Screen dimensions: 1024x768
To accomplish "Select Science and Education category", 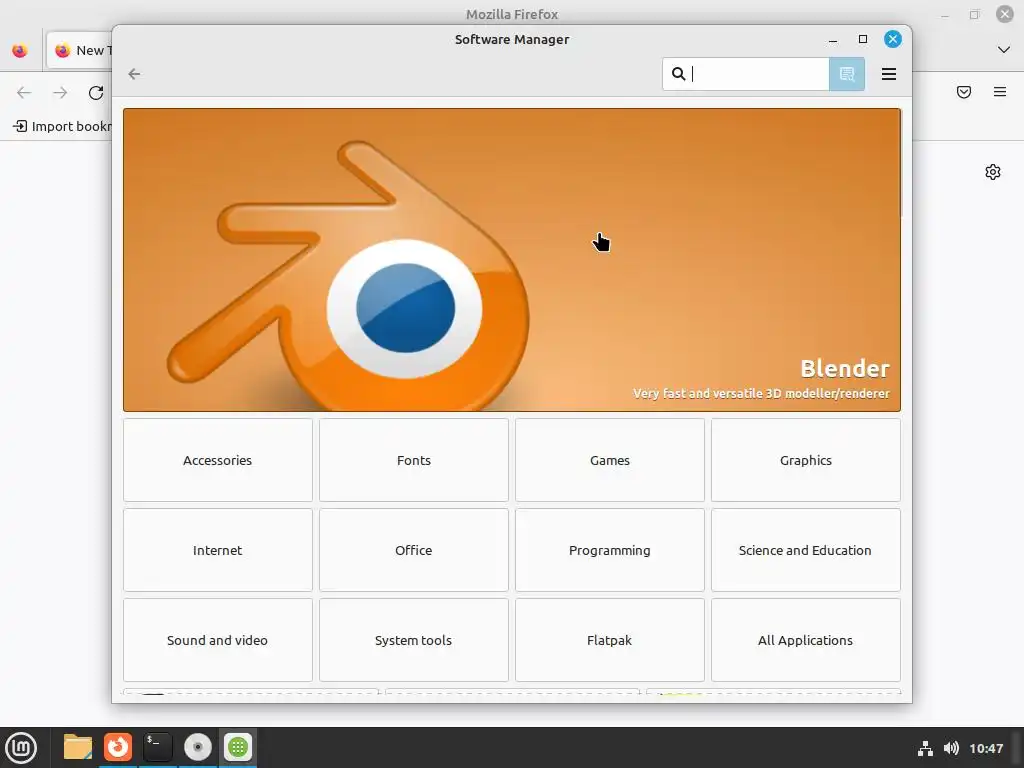I will tap(805, 550).
